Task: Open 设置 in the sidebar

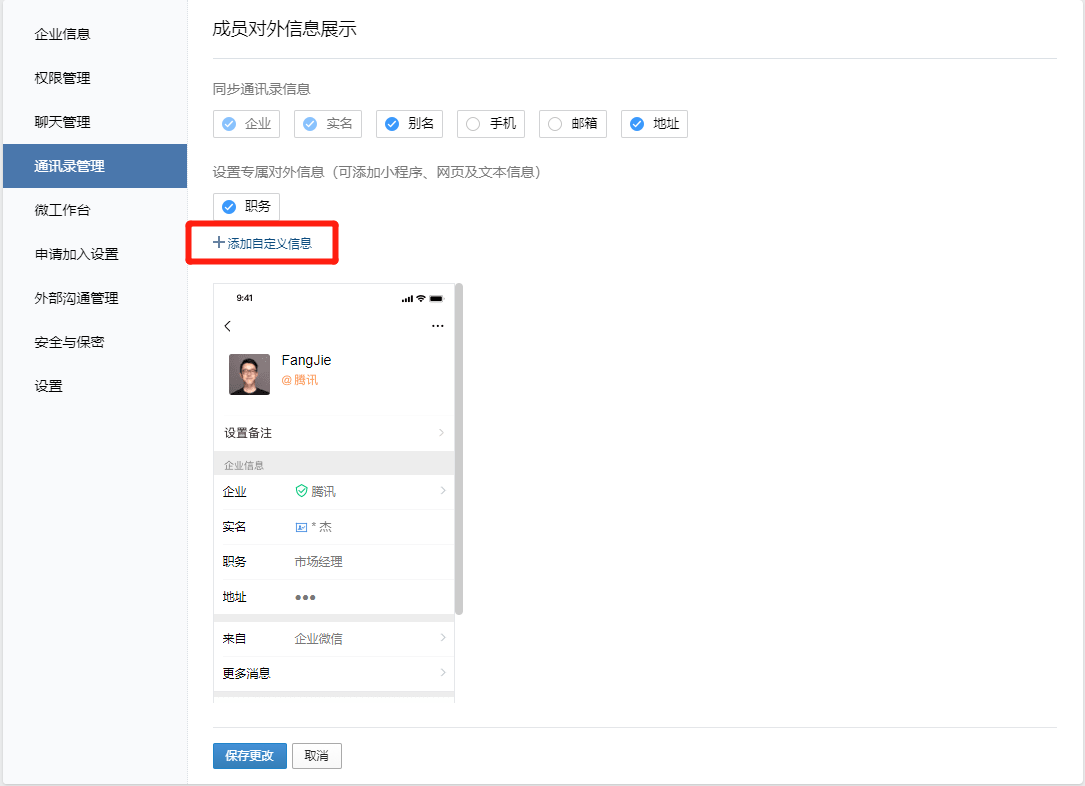Action: pyautogui.click(x=48, y=386)
